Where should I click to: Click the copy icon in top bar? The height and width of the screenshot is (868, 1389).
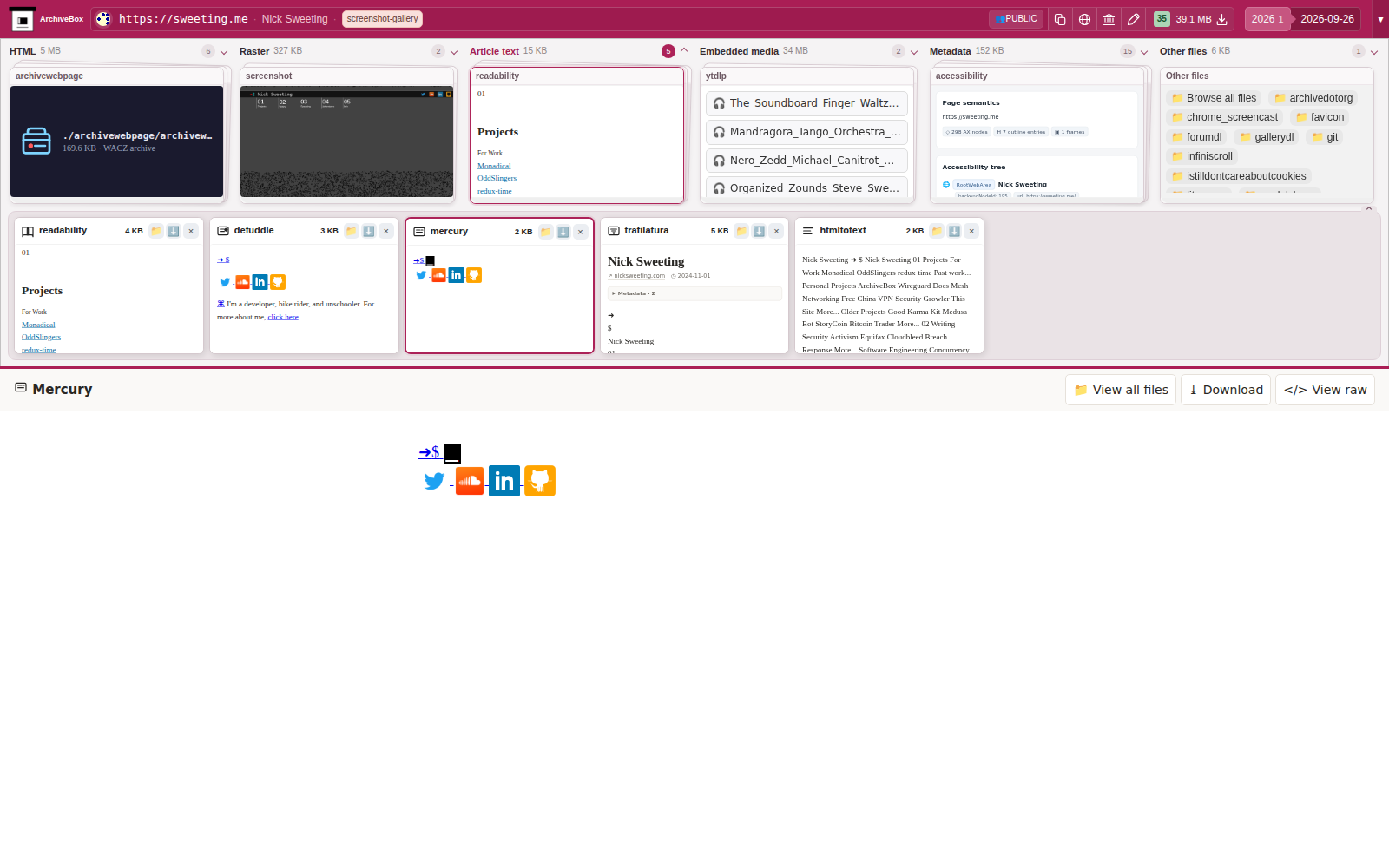click(1060, 19)
